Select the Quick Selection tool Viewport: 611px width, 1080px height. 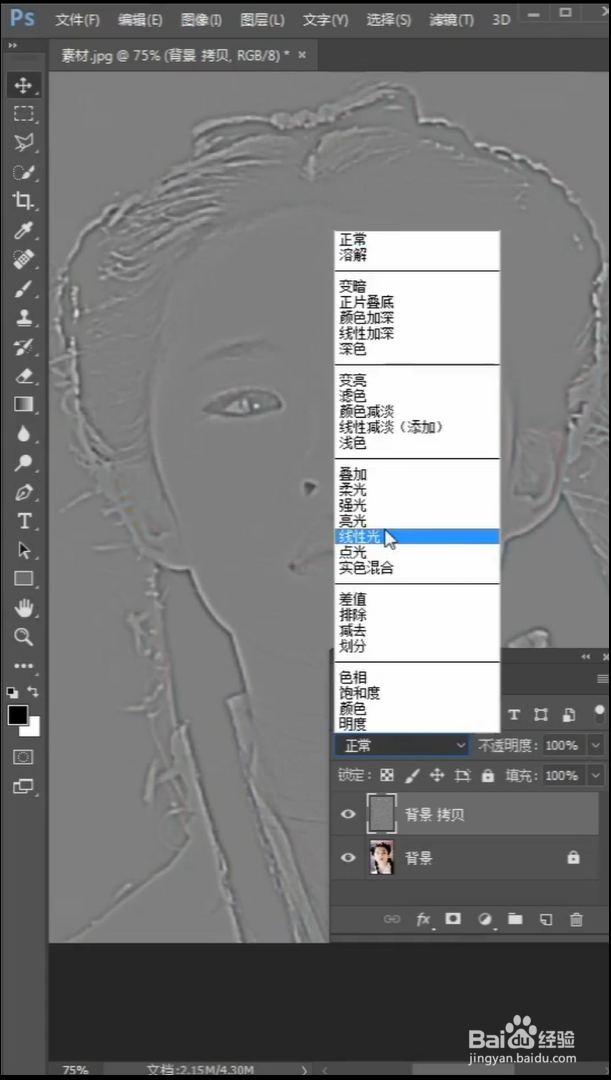pyautogui.click(x=23, y=172)
